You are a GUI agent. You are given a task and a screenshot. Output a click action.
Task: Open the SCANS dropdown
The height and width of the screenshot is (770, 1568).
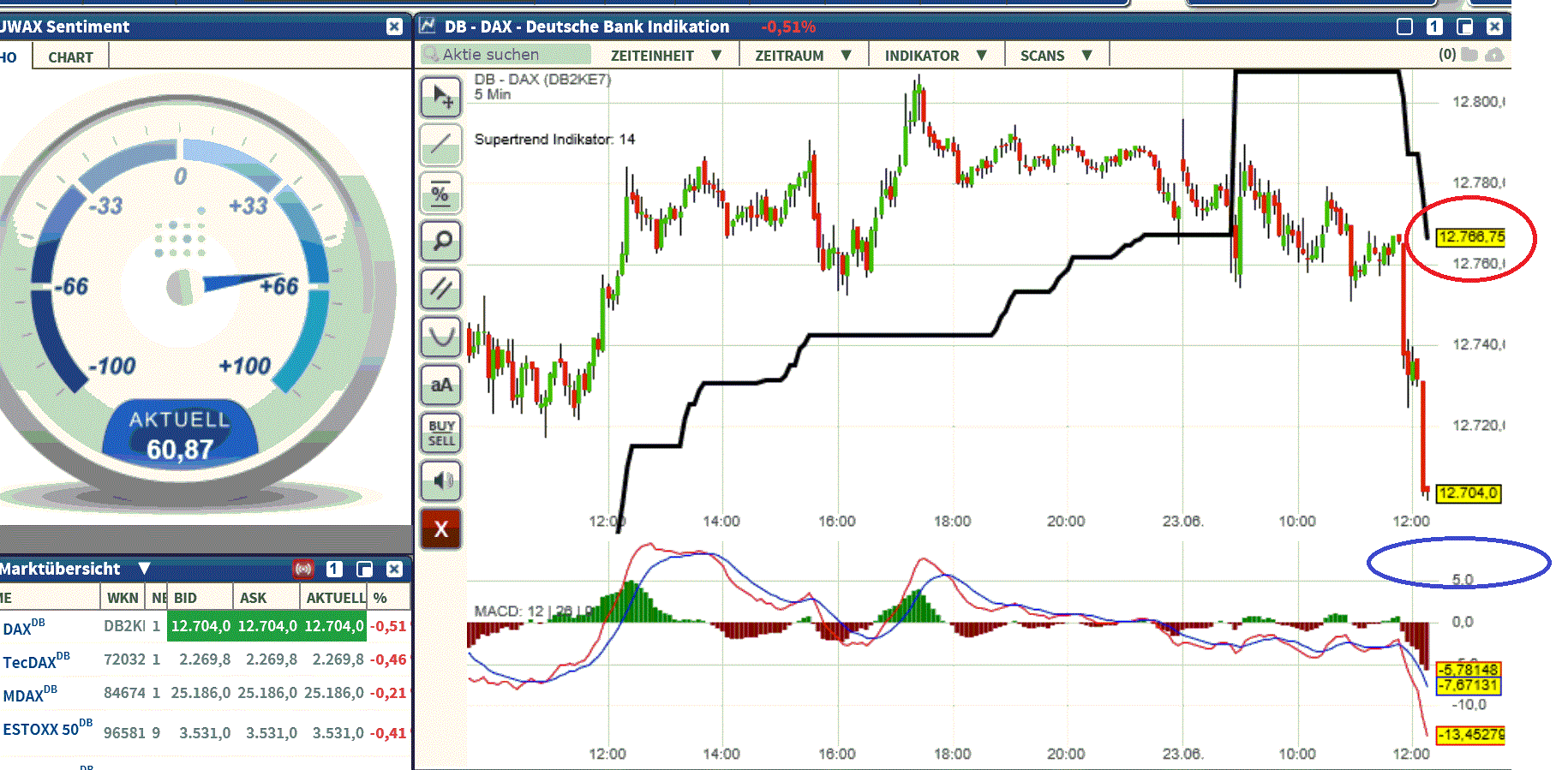click(1056, 56)
